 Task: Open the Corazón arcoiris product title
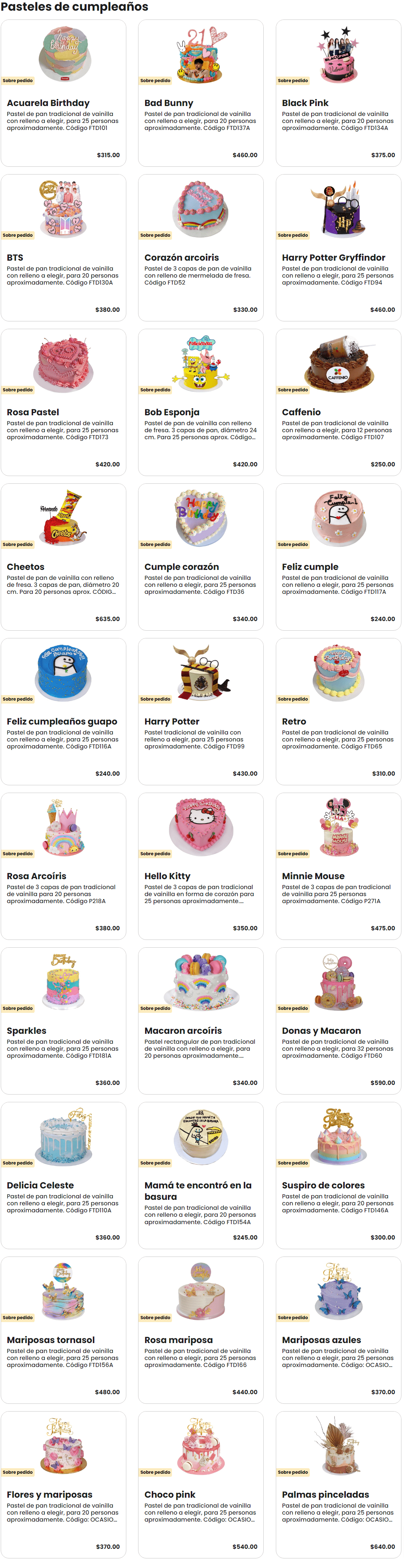(181, 257)
